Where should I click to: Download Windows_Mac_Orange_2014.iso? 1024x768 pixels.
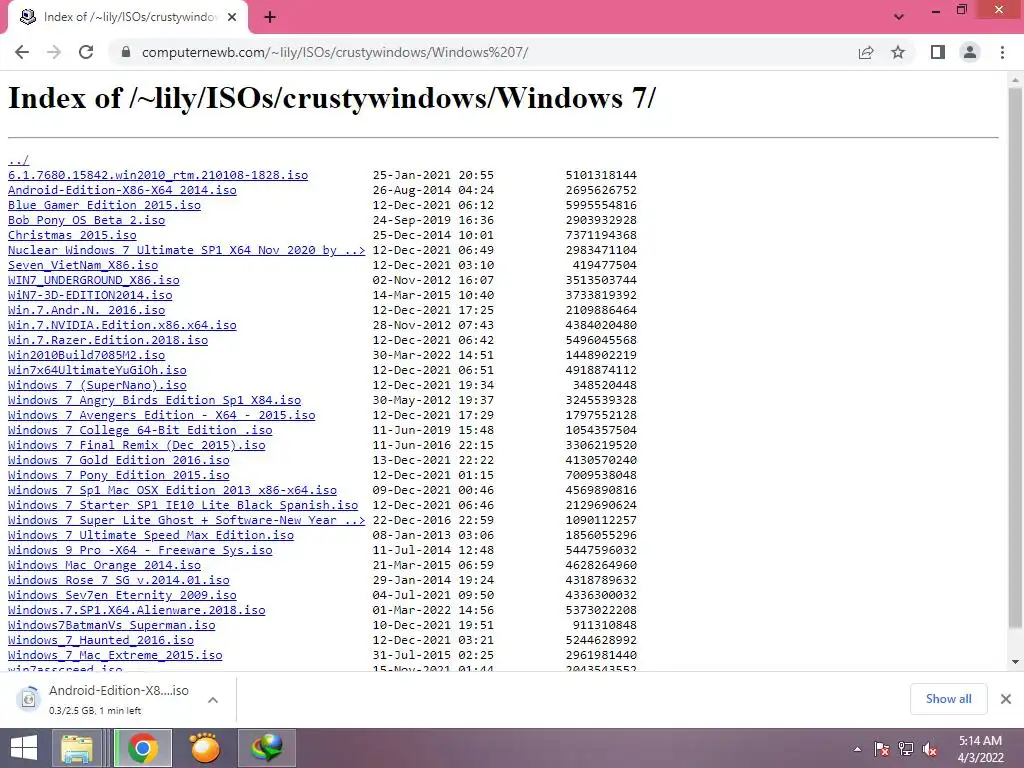click(104, 566)
